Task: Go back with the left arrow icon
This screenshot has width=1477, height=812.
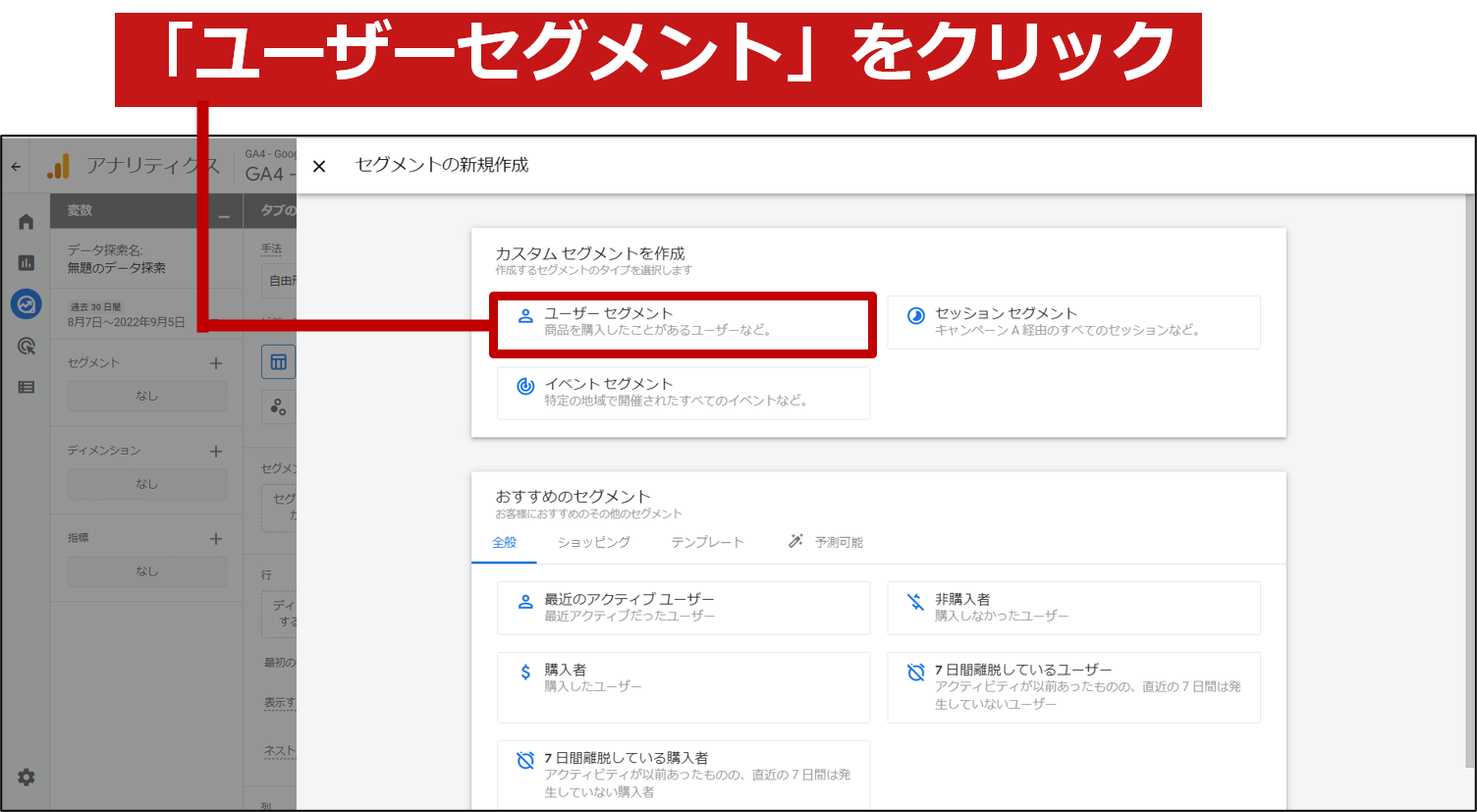Action: coord(16,166)
